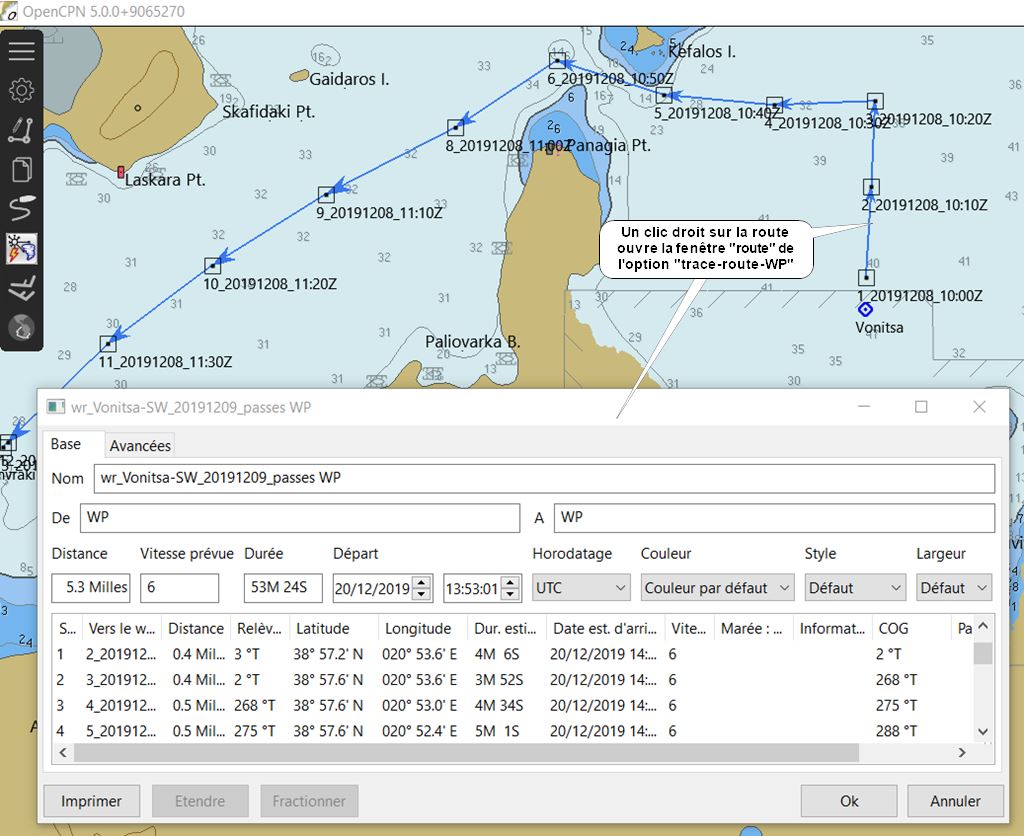Switch to the Avancées tab

pos(140,446)
